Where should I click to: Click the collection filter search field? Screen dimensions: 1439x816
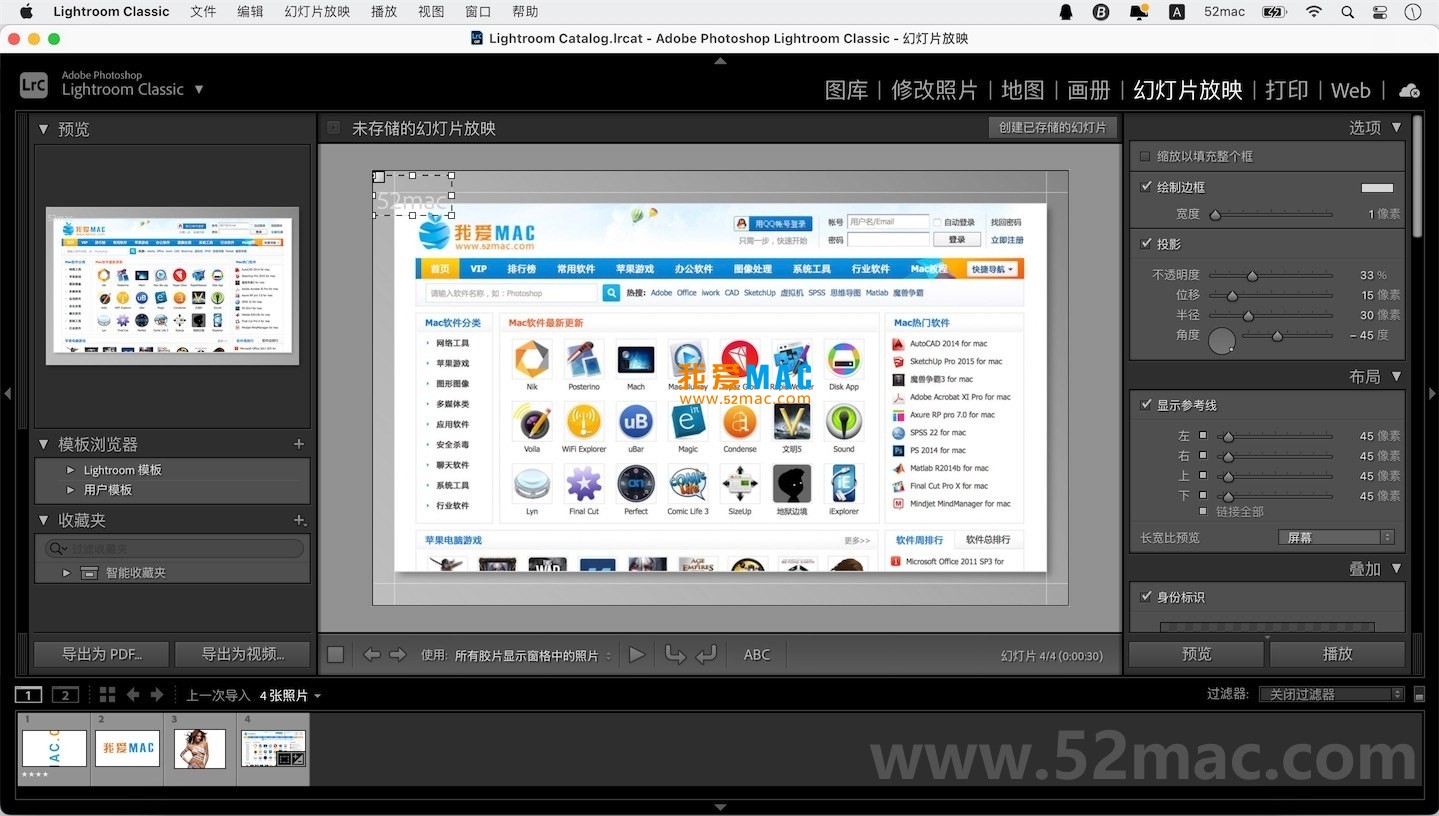pyautogui.click(x=174, y=548)
